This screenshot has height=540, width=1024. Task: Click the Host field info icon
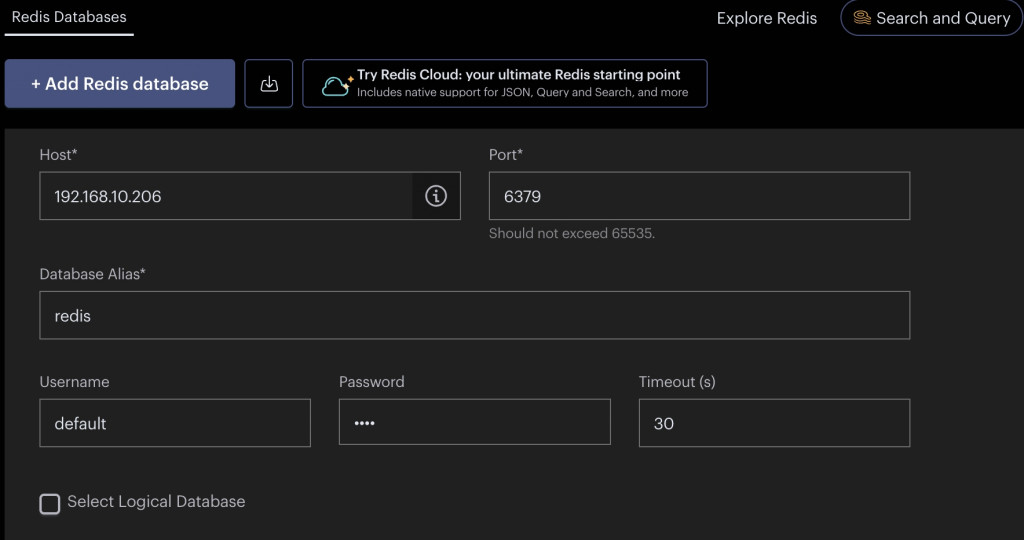point(436,196)
